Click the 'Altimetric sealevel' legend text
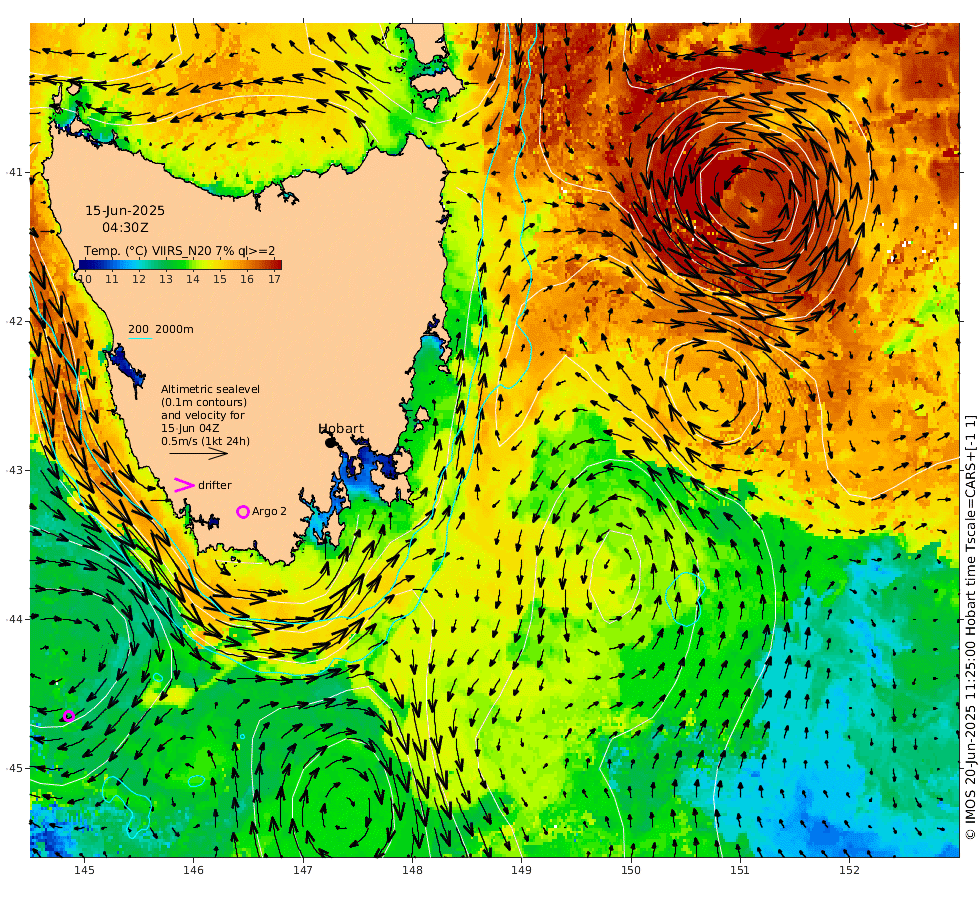The height and width of the screenshot is (900, 980). pos(211,389)
